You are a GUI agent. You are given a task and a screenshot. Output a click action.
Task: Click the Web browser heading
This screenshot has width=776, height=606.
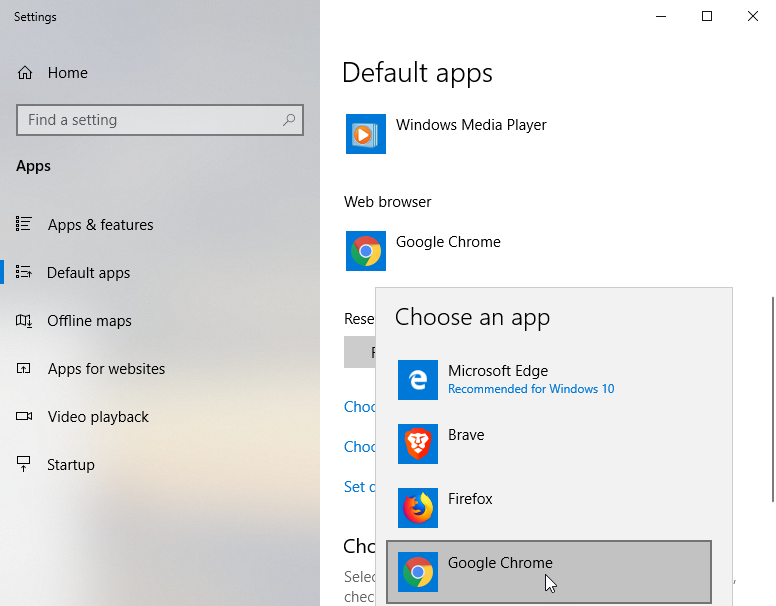[x=388, y=202]
